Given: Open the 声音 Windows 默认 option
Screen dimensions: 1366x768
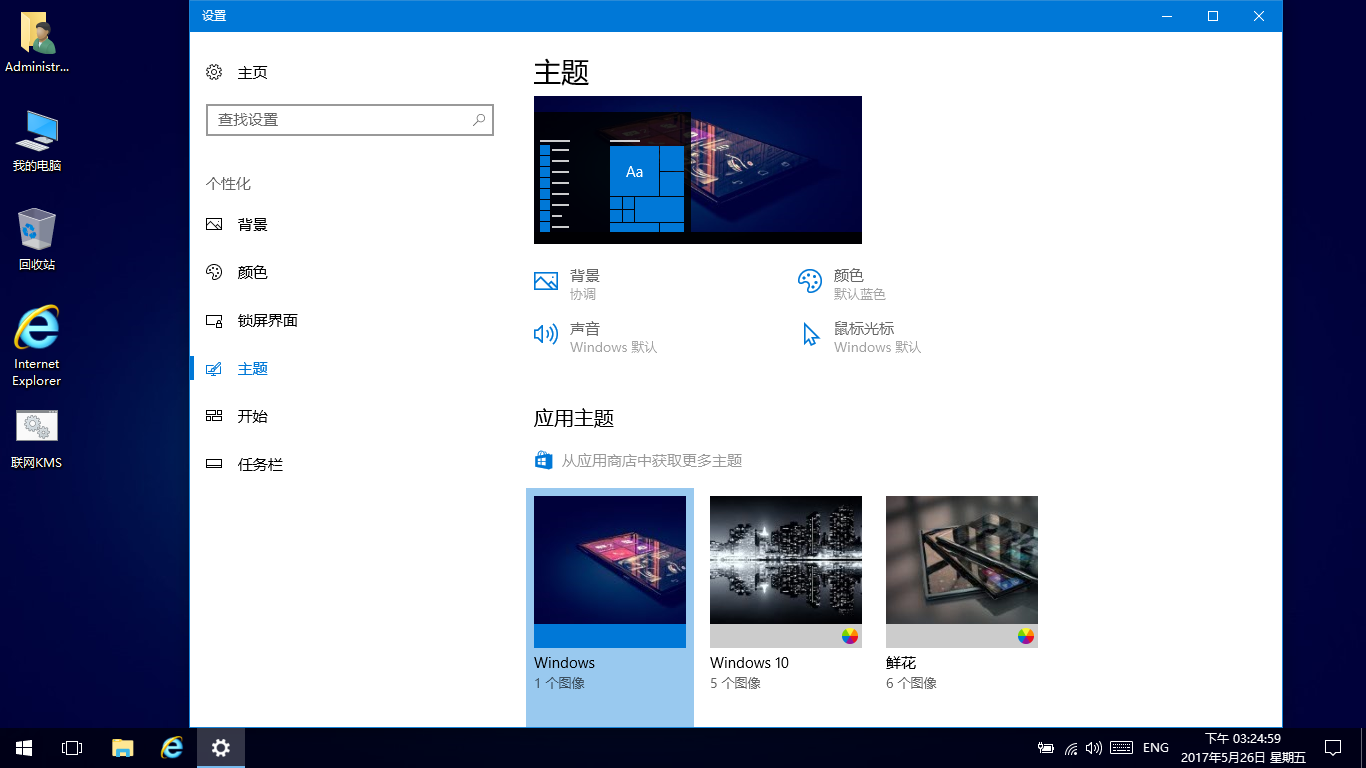Looking at the screenshot, I should pos(596,337).
